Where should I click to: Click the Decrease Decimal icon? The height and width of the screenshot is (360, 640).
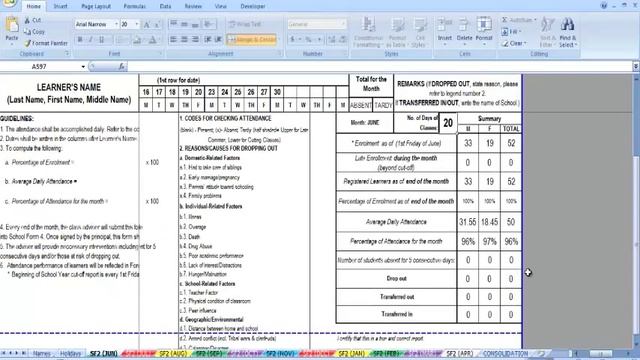click(342, 40)
